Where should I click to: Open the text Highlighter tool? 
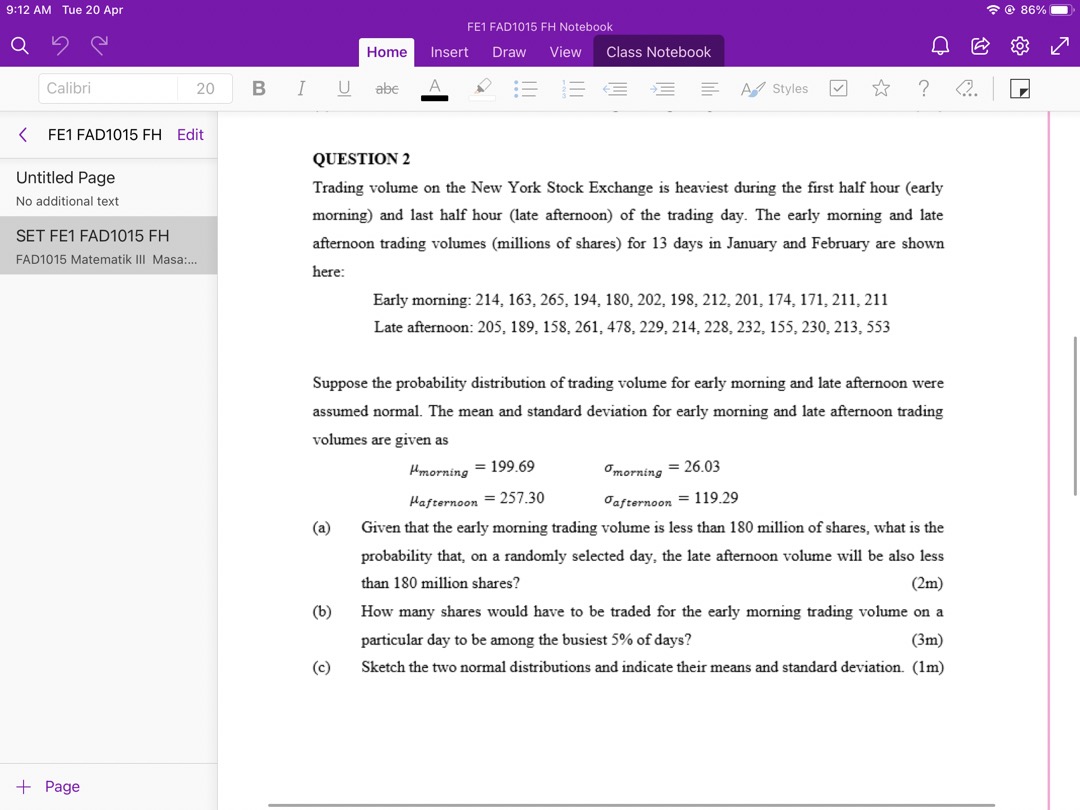coord(481,88)
